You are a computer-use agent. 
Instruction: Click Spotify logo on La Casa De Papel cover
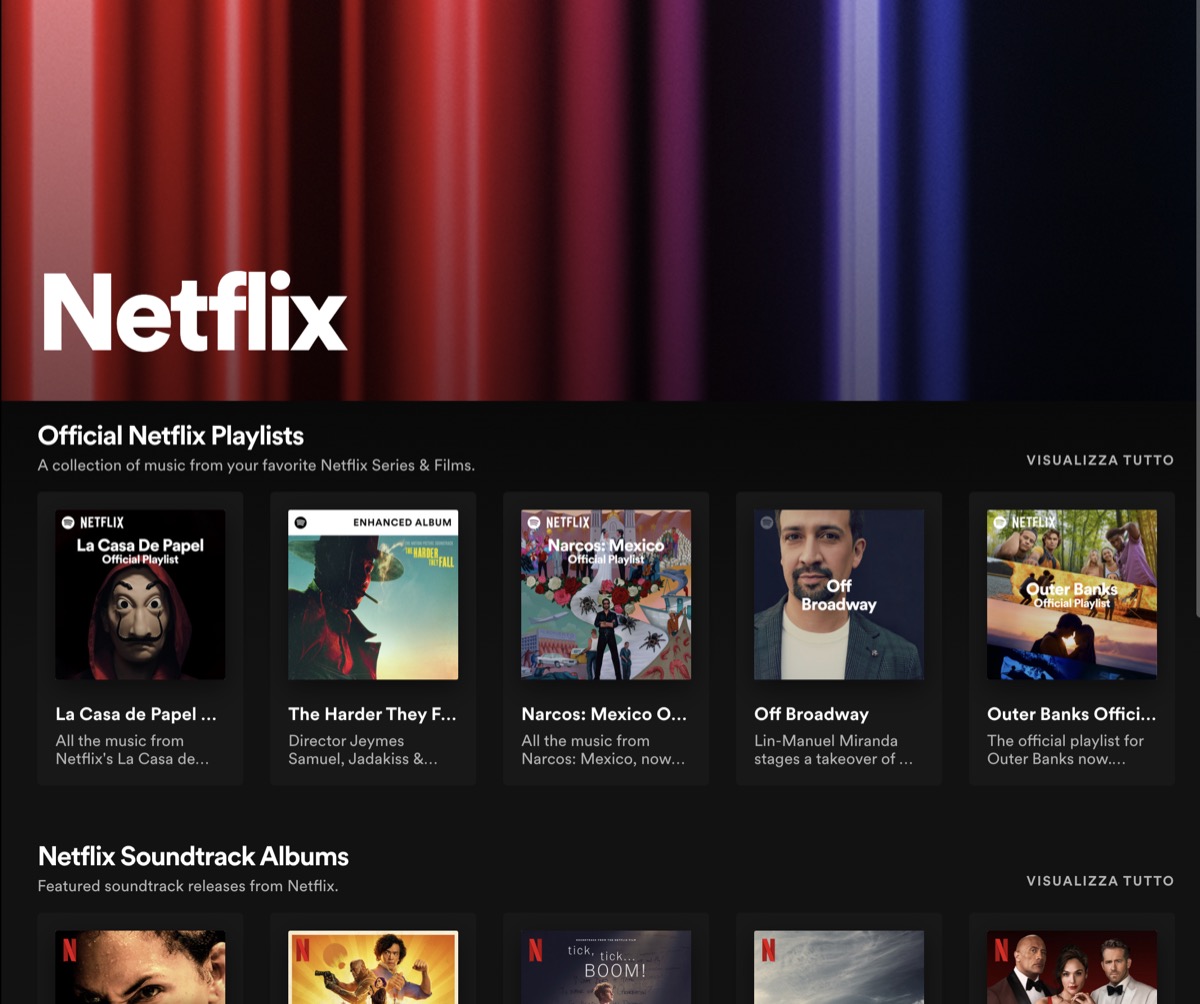pos(68,522)
